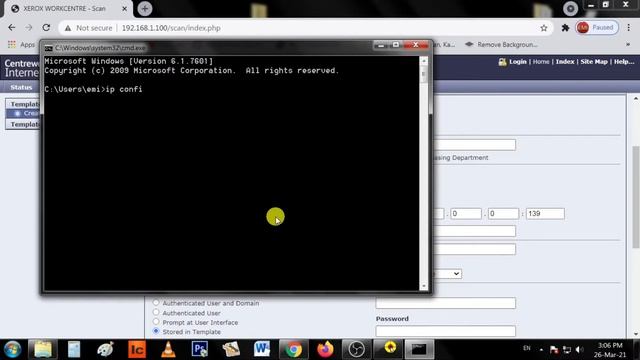Close the XEROX WORKCENTRE - Scan tab
Viewport: 640px width, 360px height.
(124, 9)
